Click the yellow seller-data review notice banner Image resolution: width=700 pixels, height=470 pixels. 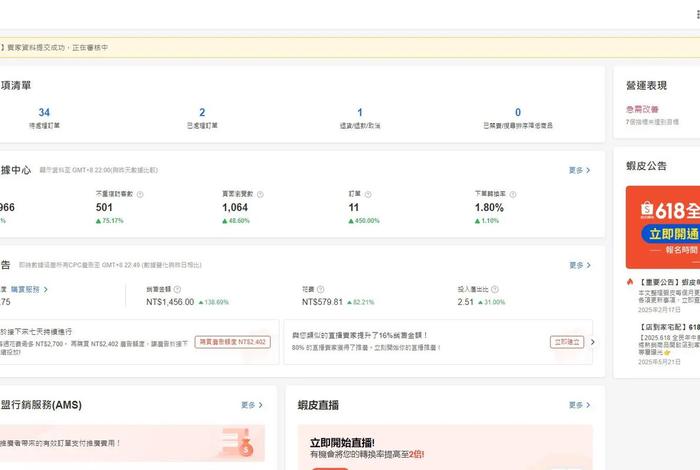point(350,47)
